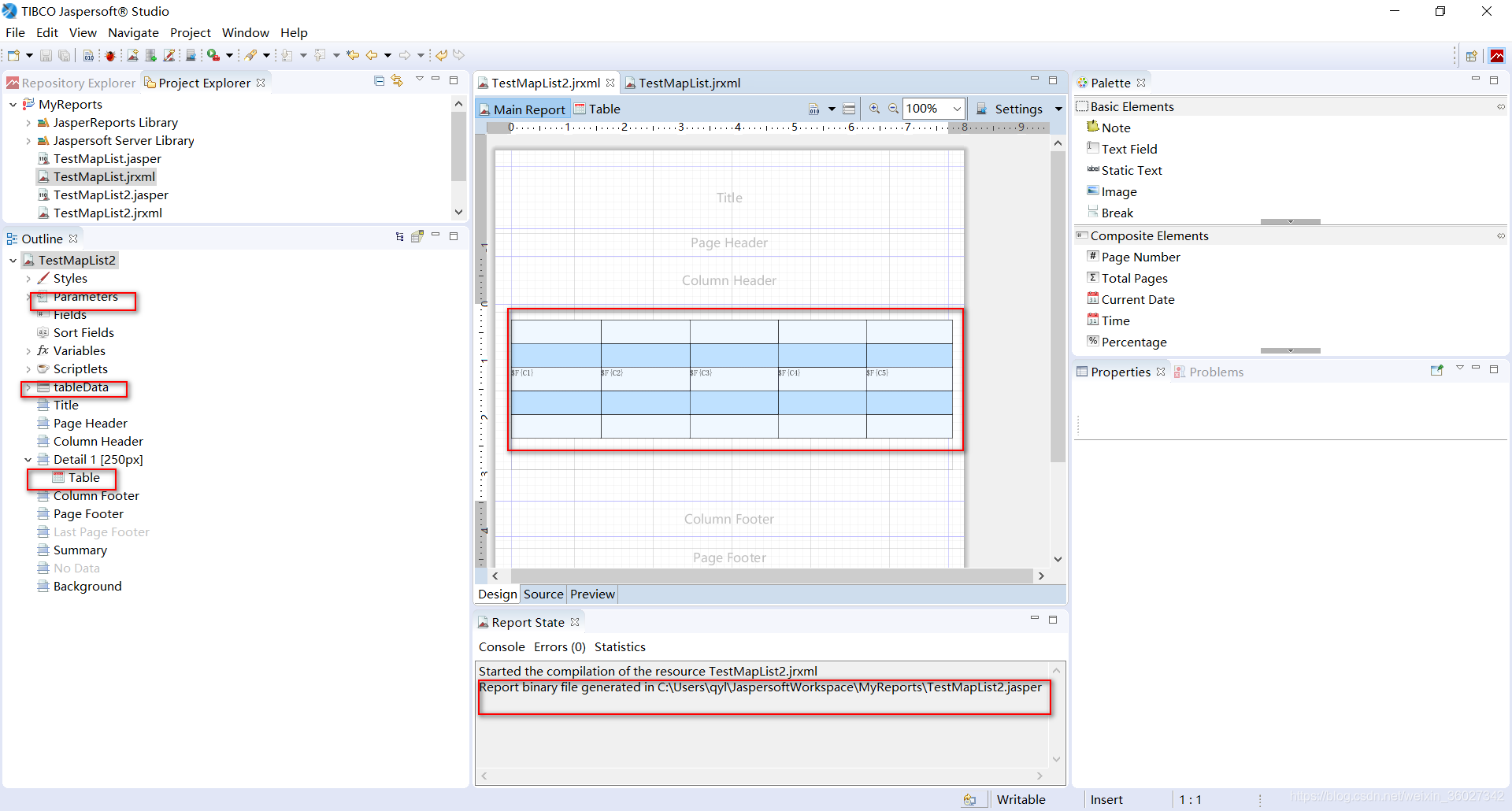Click the Back navigation arrow icon
This screenshot has height=811, width=1512.
tap(372, 55)
